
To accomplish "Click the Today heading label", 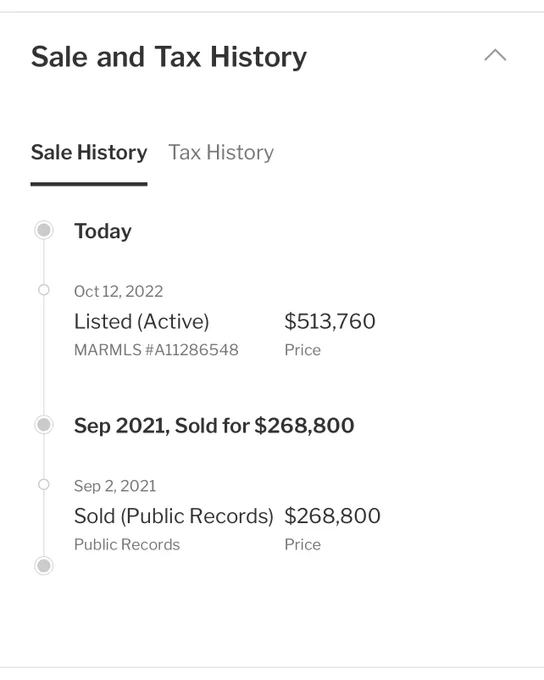I will [103, 231].
